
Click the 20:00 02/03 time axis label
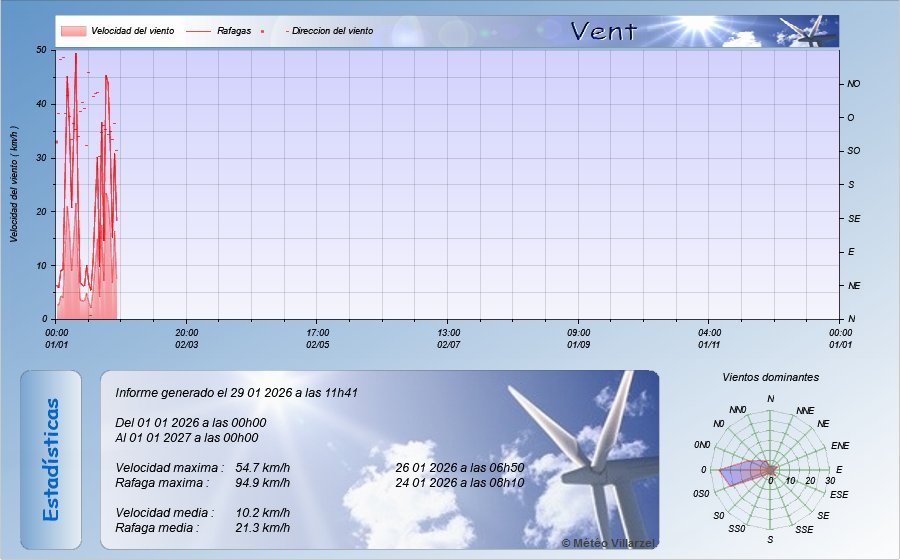187,338
